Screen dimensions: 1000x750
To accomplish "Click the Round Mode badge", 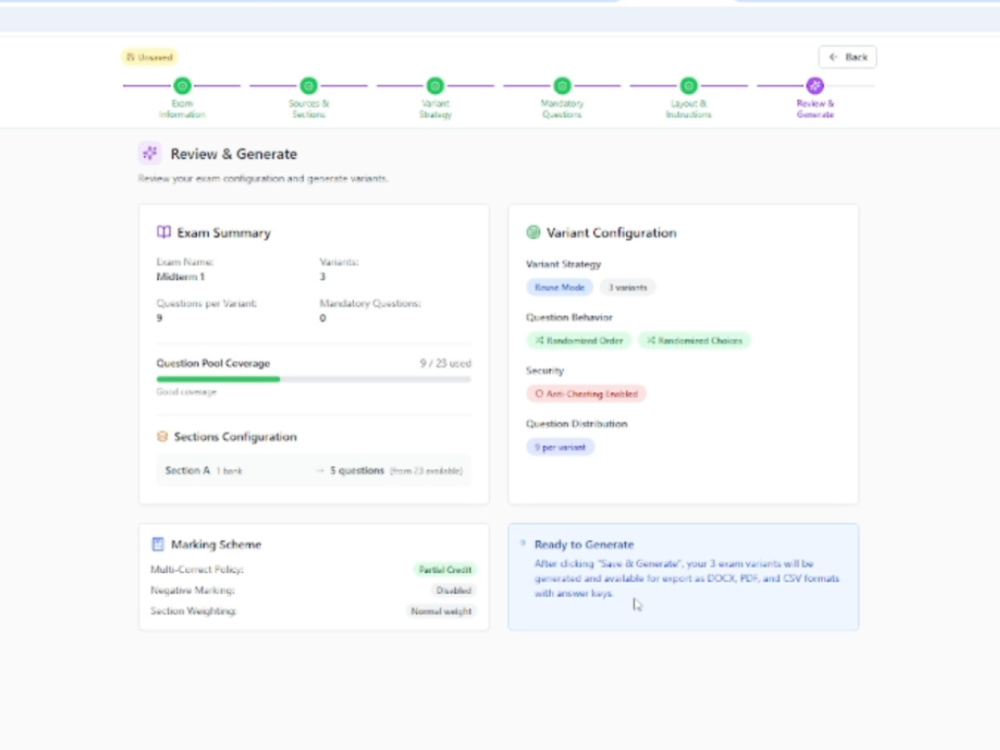I will click(x=559, y=288).
